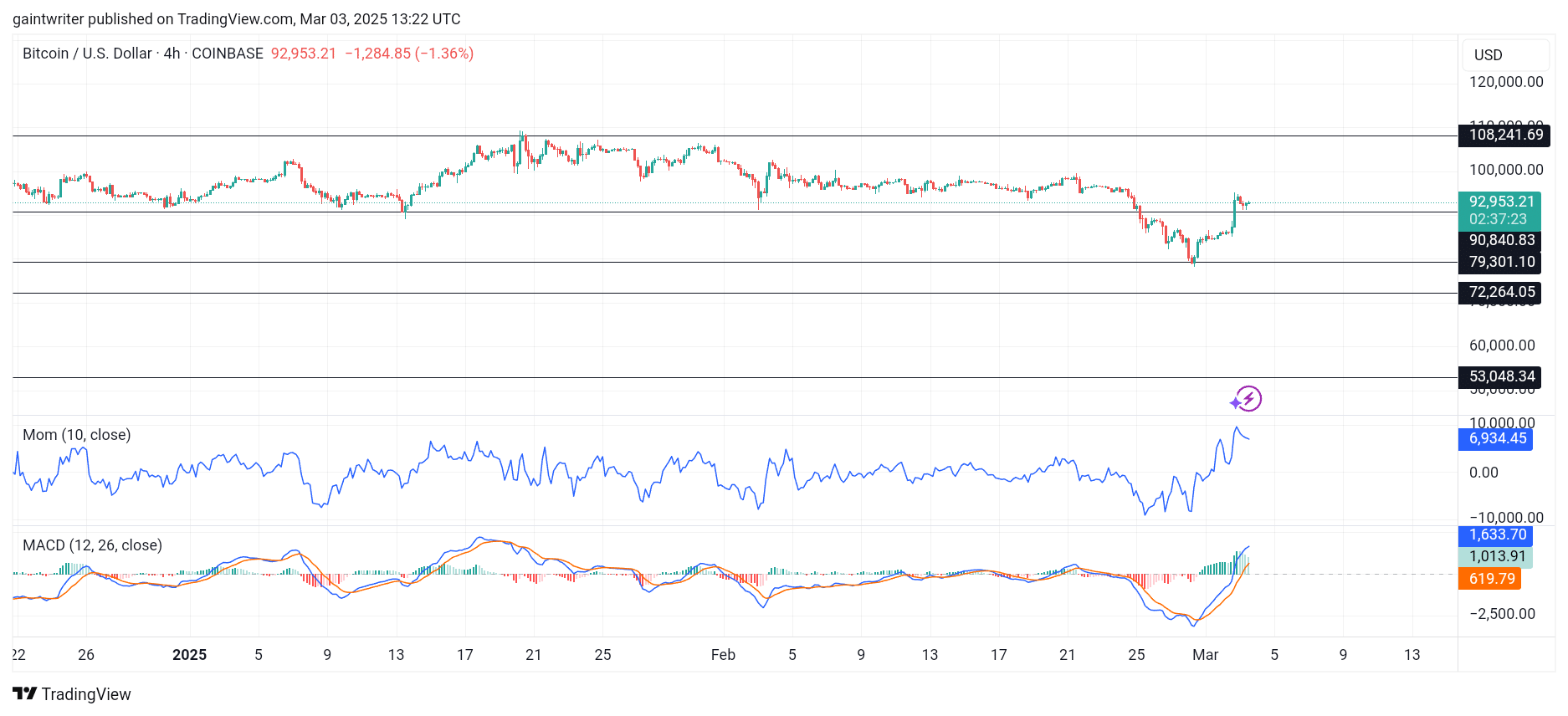Click the 53,048.34 price level label
Screen dimensions: 1568x716
1501,377
